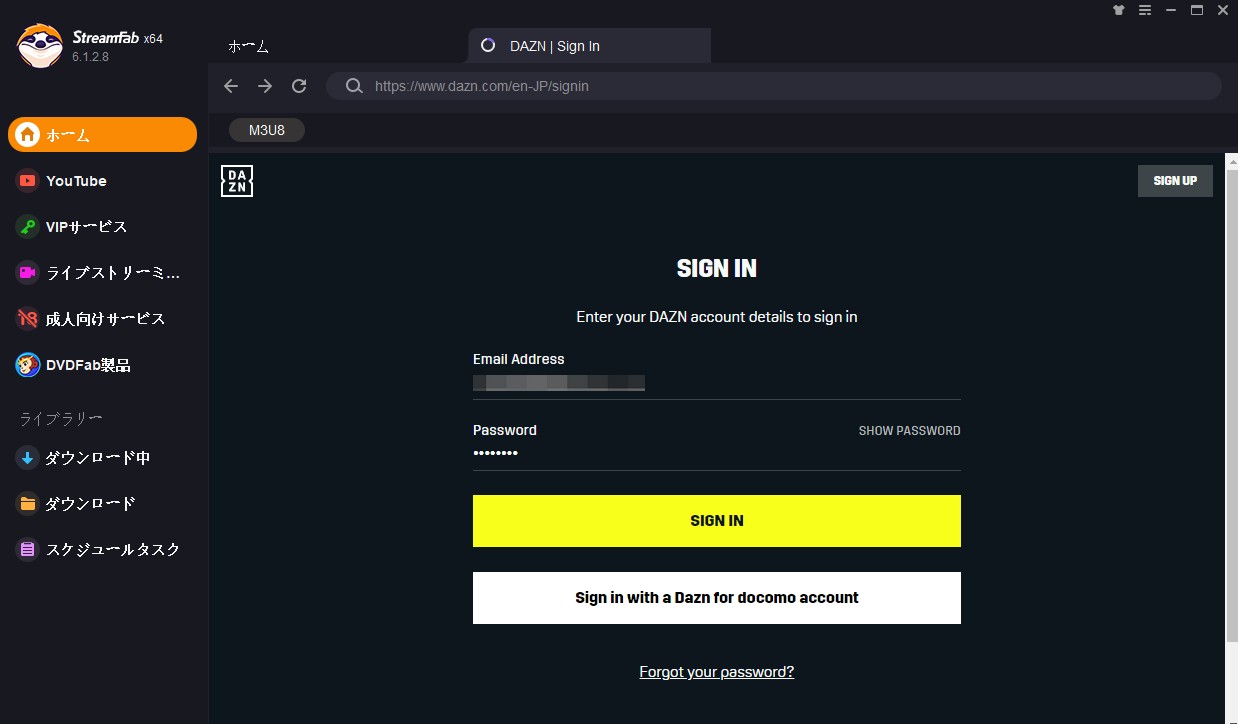Click the SIGN UP button
The width and height of the screenshot is (1238, 724).
coord(1175,181)
